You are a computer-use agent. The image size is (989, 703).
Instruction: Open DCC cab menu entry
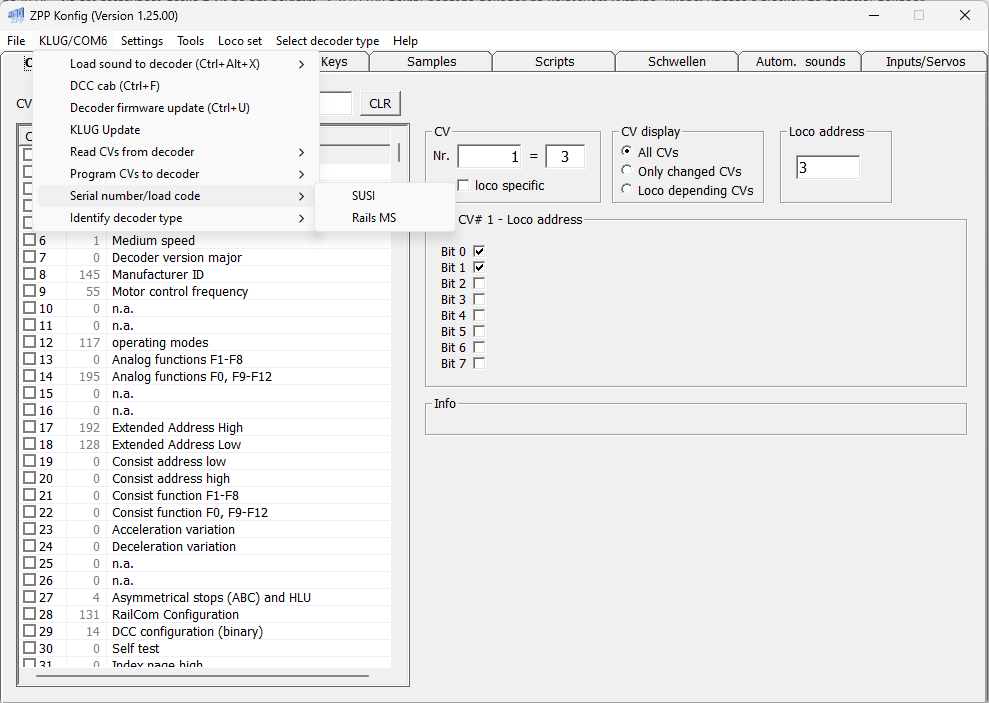pos(114,86)
